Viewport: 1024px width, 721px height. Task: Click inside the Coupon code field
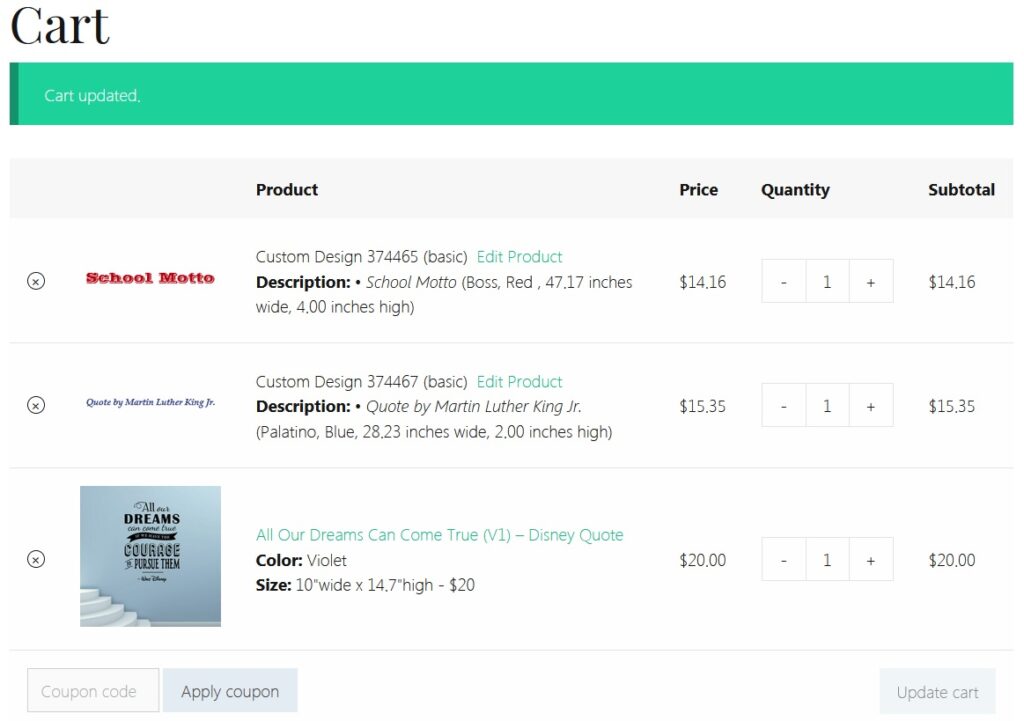(92, 690)
